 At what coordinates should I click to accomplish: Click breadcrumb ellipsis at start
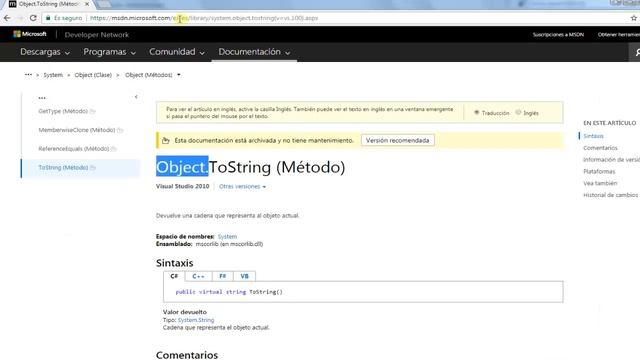[28, 75]
